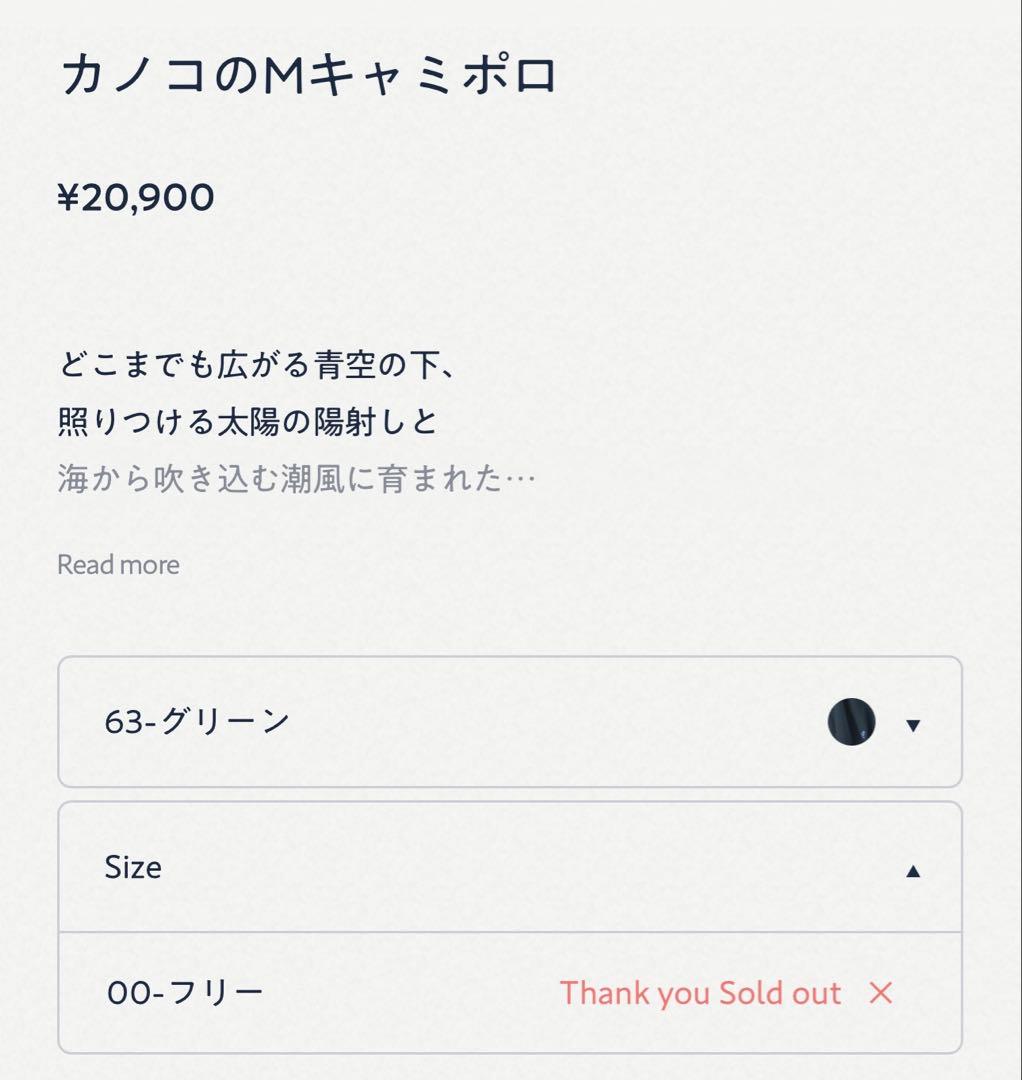Click the down arrow beside the color swatch
This screenshot has width=1022, height=1080.
coord(912,725)
